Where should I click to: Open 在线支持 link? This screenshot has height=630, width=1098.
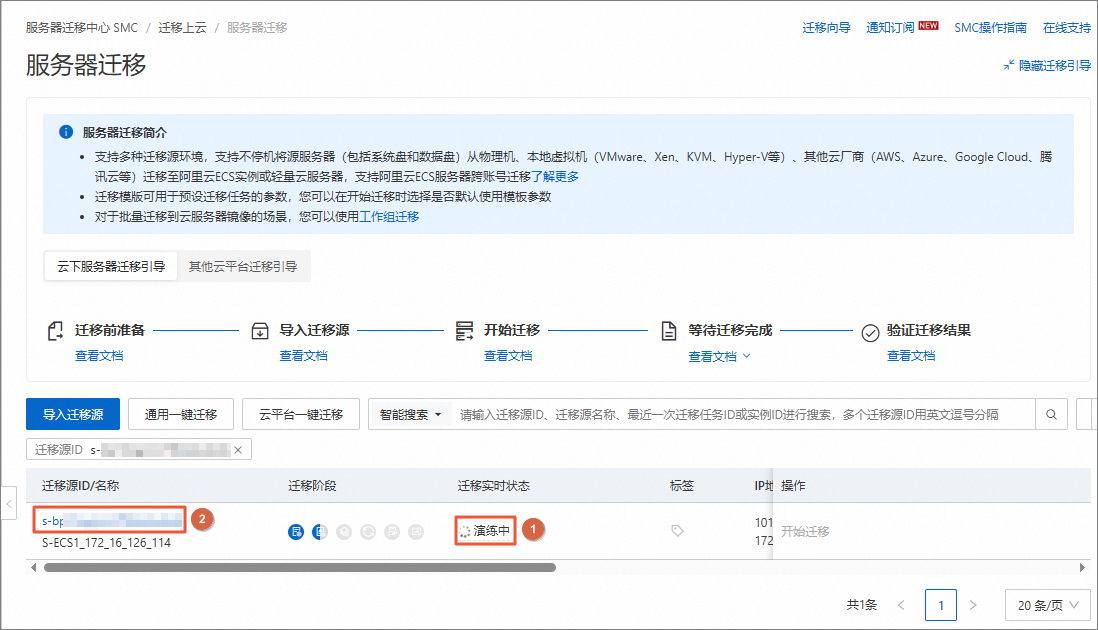pos(1066,27)
